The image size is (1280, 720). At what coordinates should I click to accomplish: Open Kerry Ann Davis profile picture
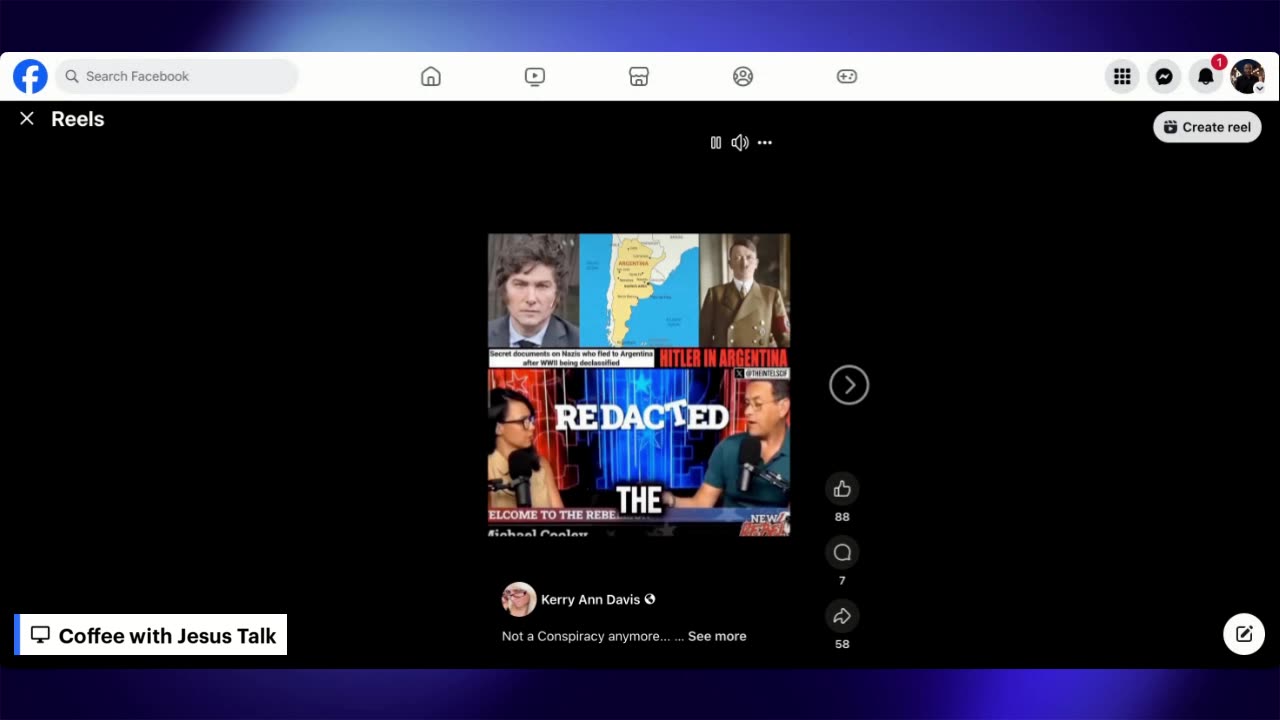pyautogui.click(x=519, y=599)
